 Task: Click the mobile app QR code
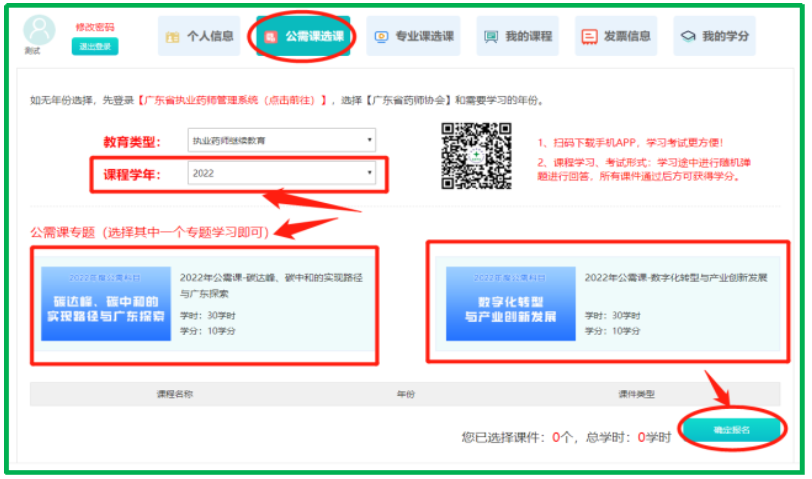(x=476, y=155)
